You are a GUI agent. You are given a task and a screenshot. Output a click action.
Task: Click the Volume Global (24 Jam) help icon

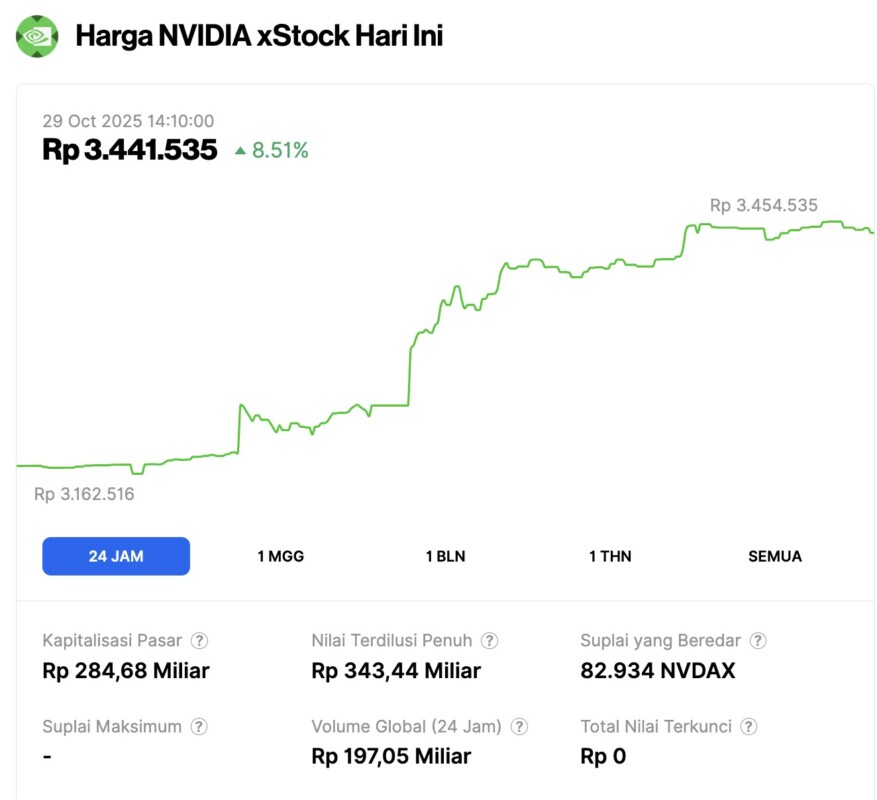coord(519,727)
